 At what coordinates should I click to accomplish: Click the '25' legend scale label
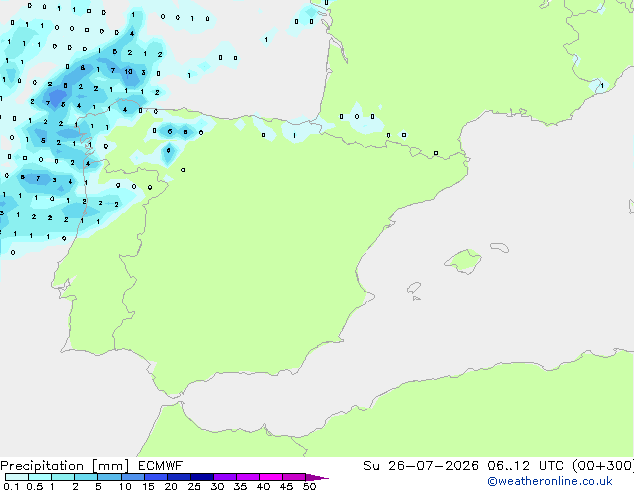tap(194, 486)
